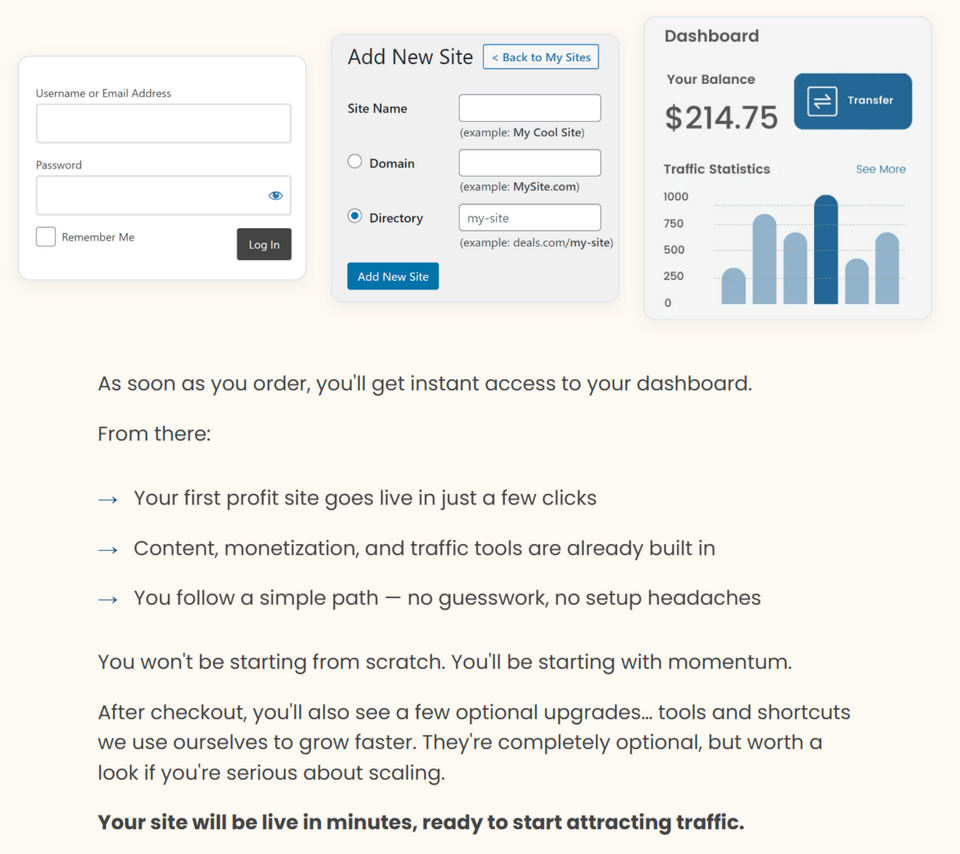This screenshot has width=960, height=854.
Task: Select the Directory radio button
Action: tap(355, 216)
